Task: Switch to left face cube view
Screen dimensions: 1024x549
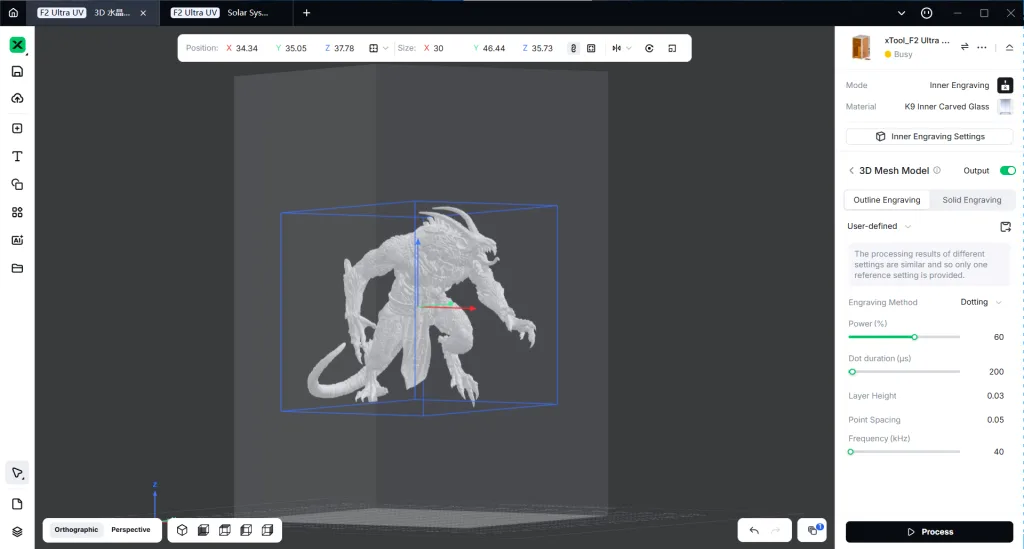Action: click(x=246, y=530)
